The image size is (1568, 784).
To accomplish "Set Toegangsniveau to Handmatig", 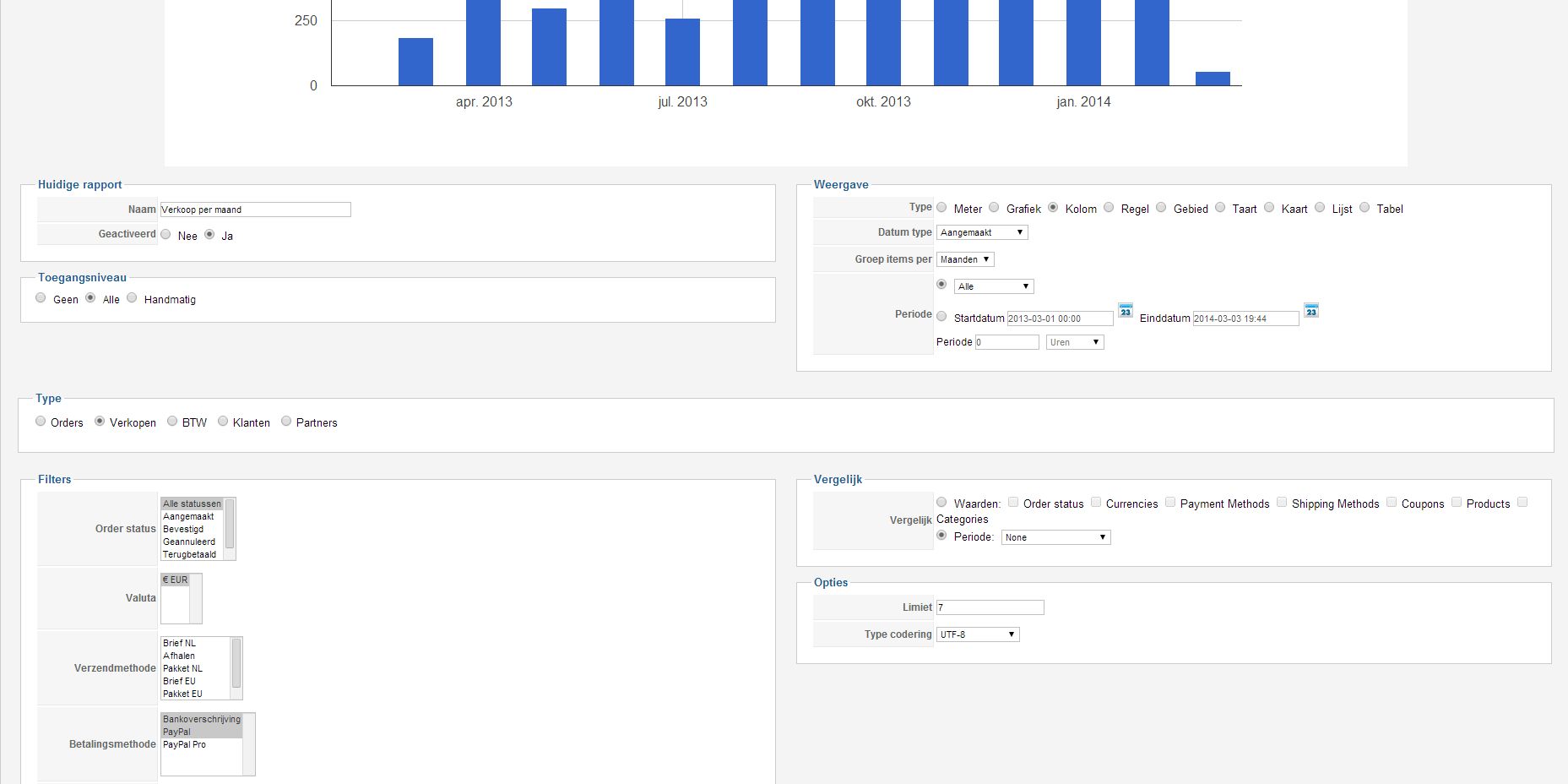I will coord(132,298).
